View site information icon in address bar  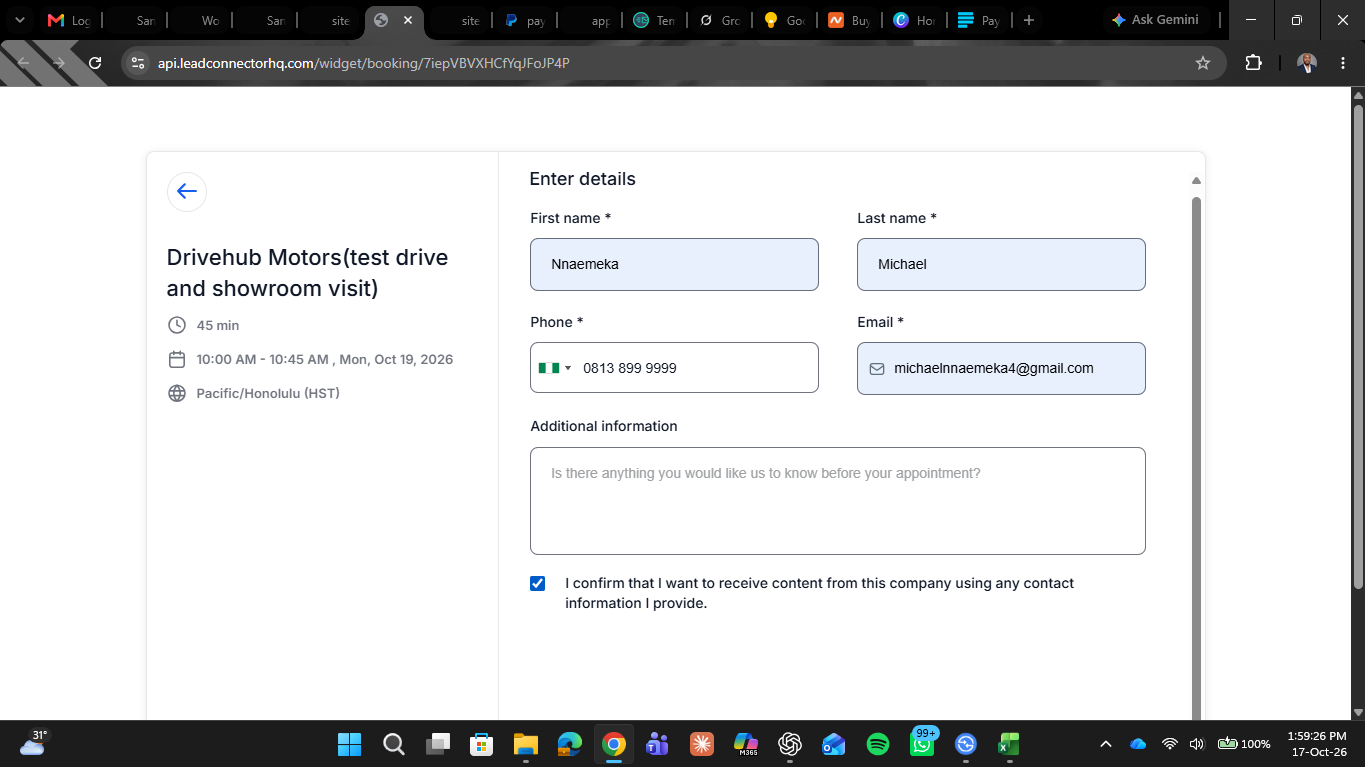click(139, 63)
